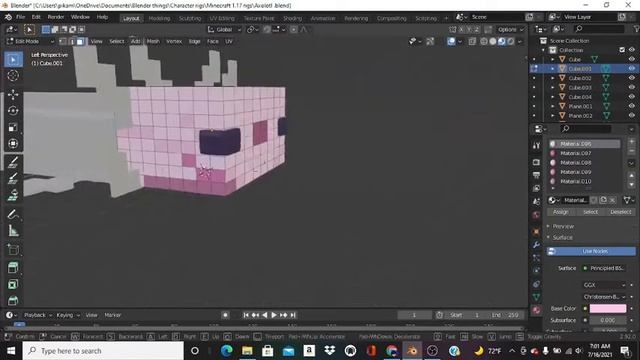
Task: Select the Inset Faces tool
Action: coord(13,284)
